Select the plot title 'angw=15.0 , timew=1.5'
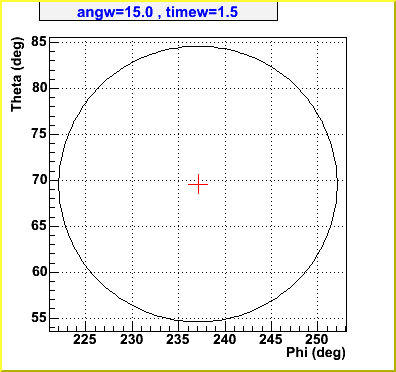Screen dimensions: 396x372 point(157,12)
